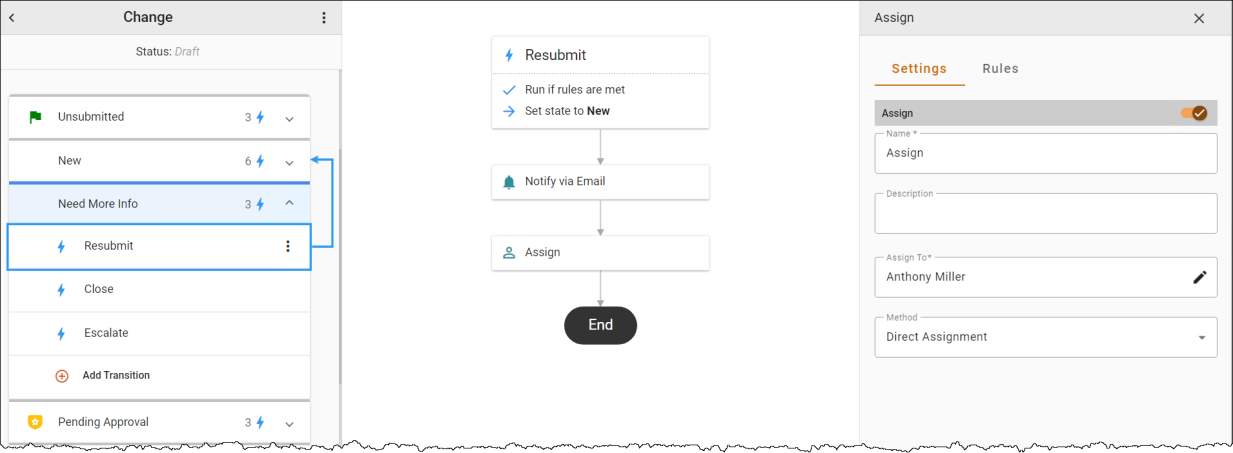Expand the New state chevron
Viewport: 1233px width, 453px height.
tap(289, 162)
